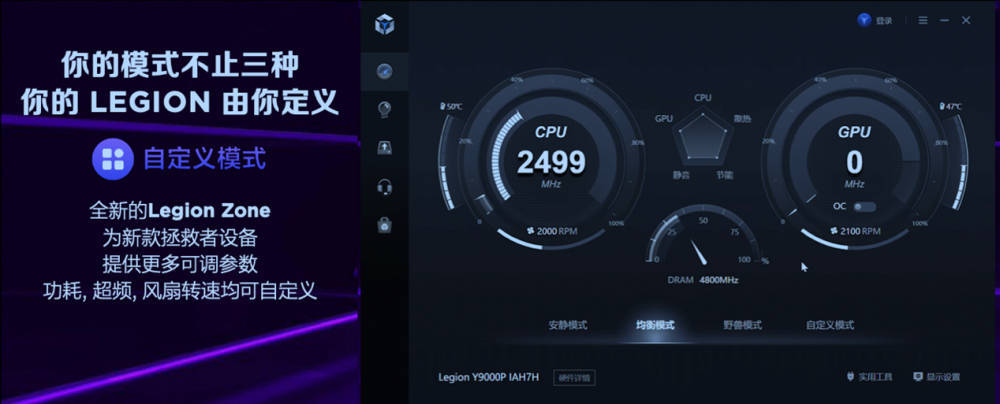Open the hamburger menu in title bar

pyautogui.click(x=923, y=20)
